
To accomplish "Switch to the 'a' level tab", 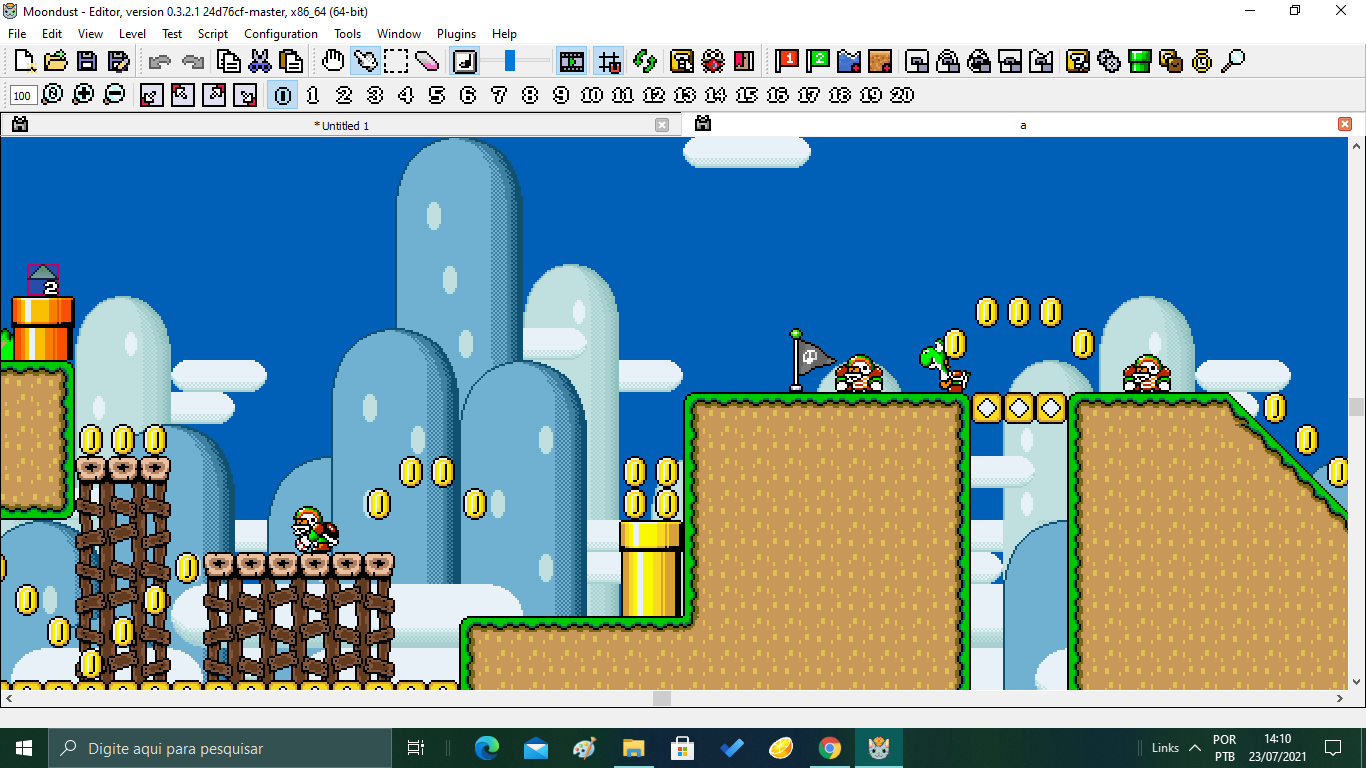I will (1023, 125).
